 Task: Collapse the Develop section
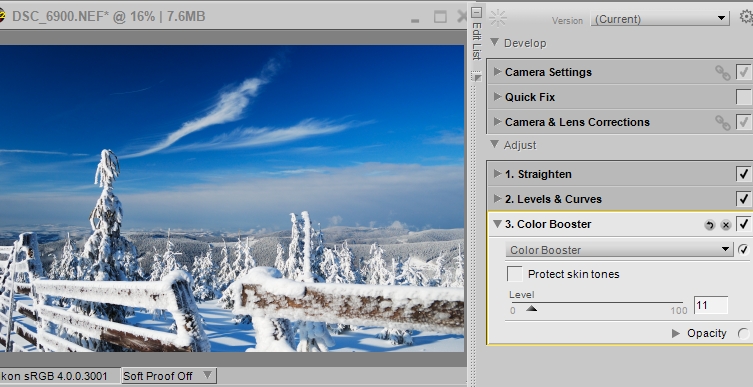(x=494, y=42)
